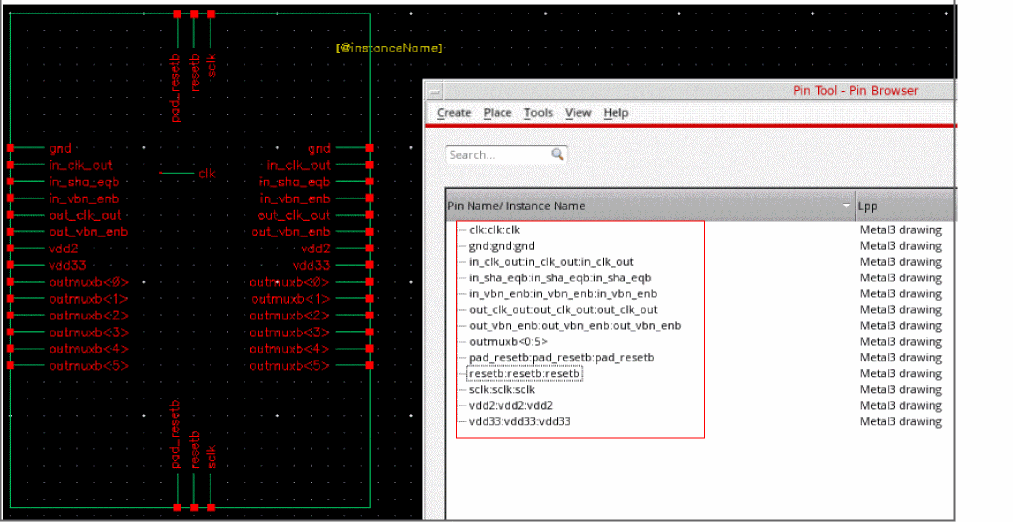Select the left gnd pin square on symbol
This screenshot has height=522, width=1013.
(x=10, y=149)
